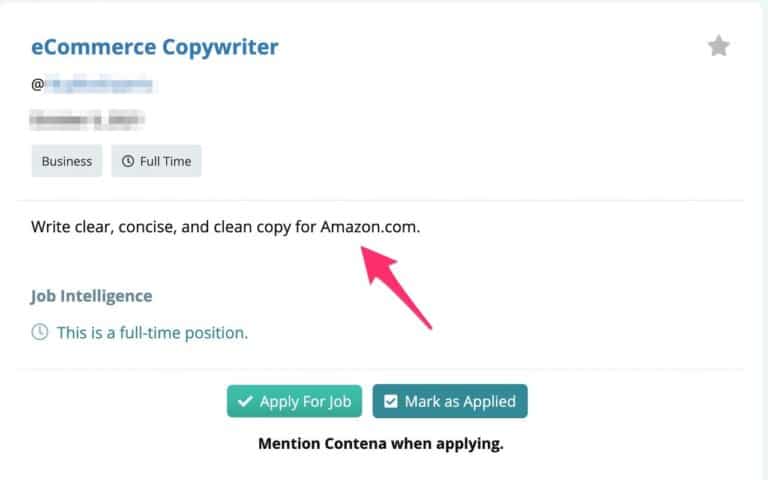Viewport: 768px width, 480px height.
Task: Apply using the Apply For Job button
Action: point(294,401)
